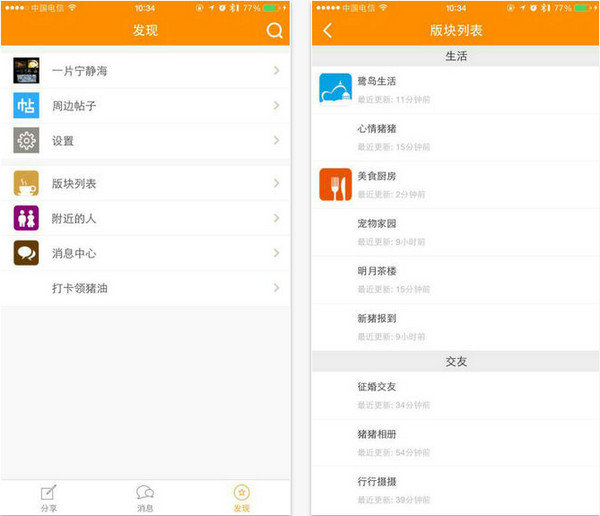Open the 行行摄摄 board
Viewport: 600px width, 516px height.
[x=455, y=490]
